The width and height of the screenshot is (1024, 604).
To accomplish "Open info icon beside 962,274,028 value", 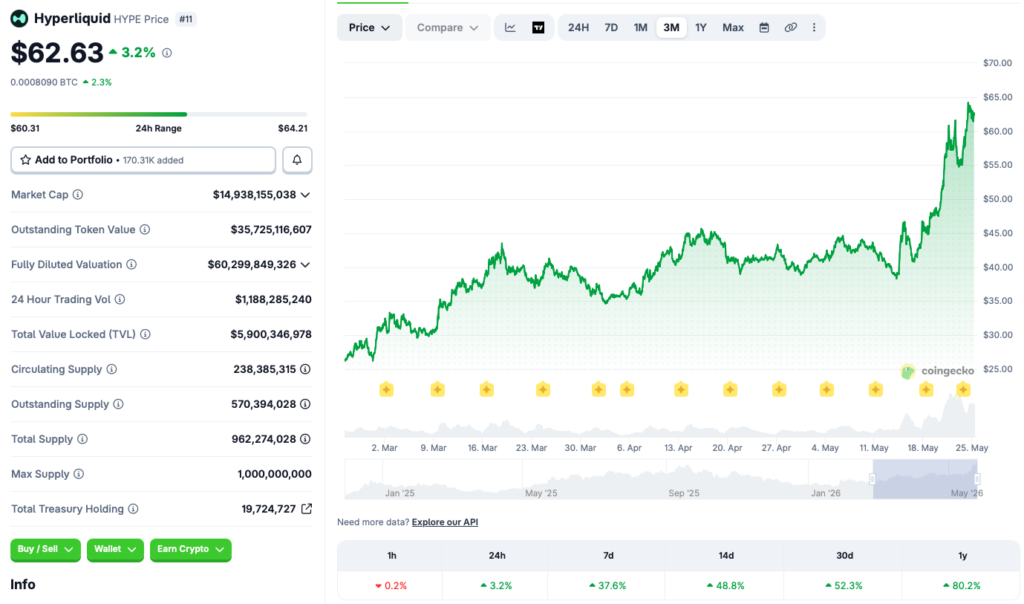I will [305, 439].
